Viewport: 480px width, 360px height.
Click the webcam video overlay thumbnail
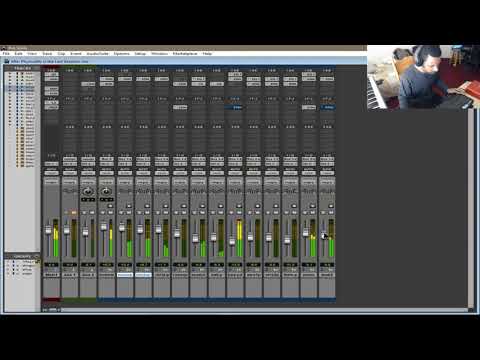(x=423, y=77)
